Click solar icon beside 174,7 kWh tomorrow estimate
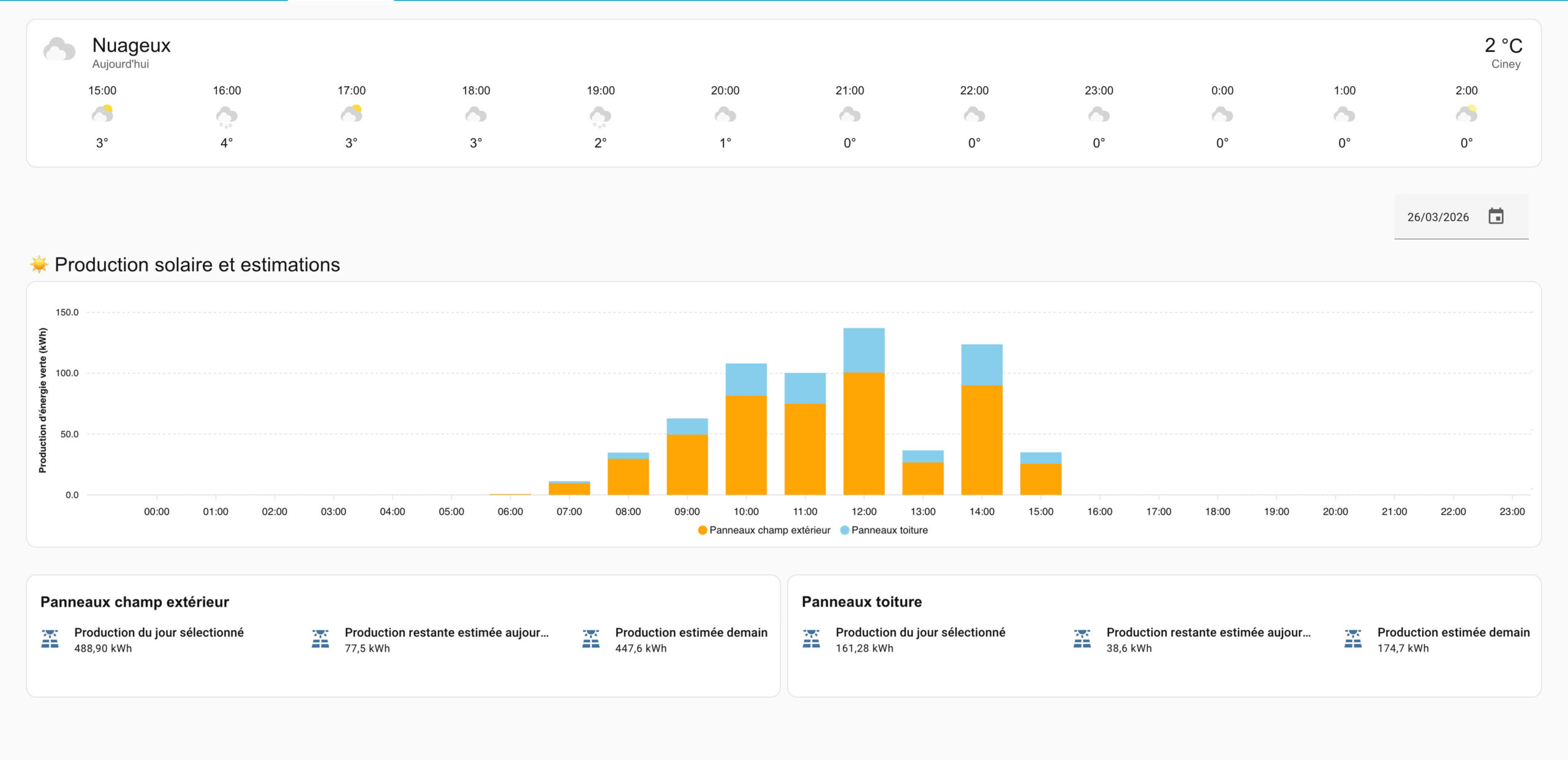The width and height of the screenshot is (1568, 760). coord(1353,639)
